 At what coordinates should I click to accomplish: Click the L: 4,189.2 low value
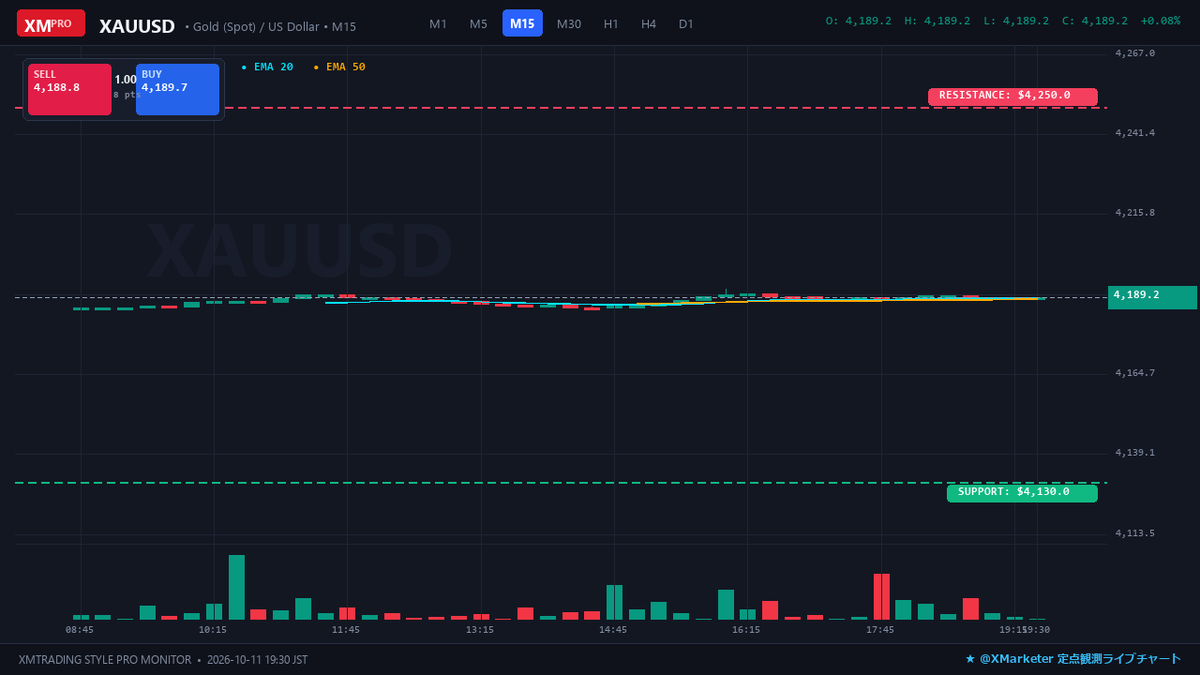1016,21
